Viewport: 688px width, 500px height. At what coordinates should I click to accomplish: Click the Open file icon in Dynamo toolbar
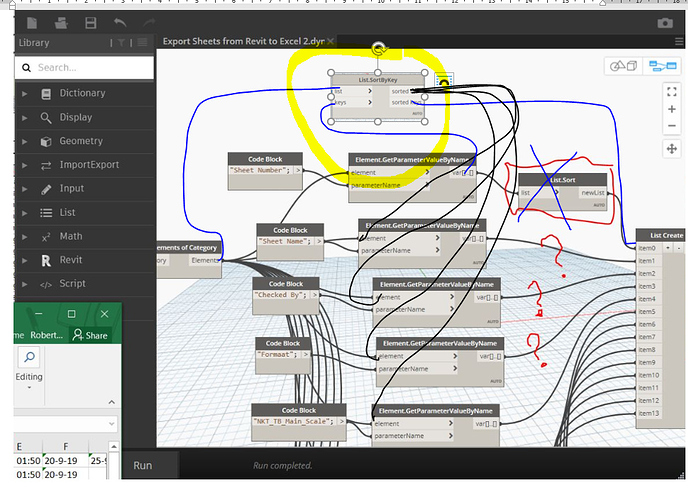tap(61, 23)
